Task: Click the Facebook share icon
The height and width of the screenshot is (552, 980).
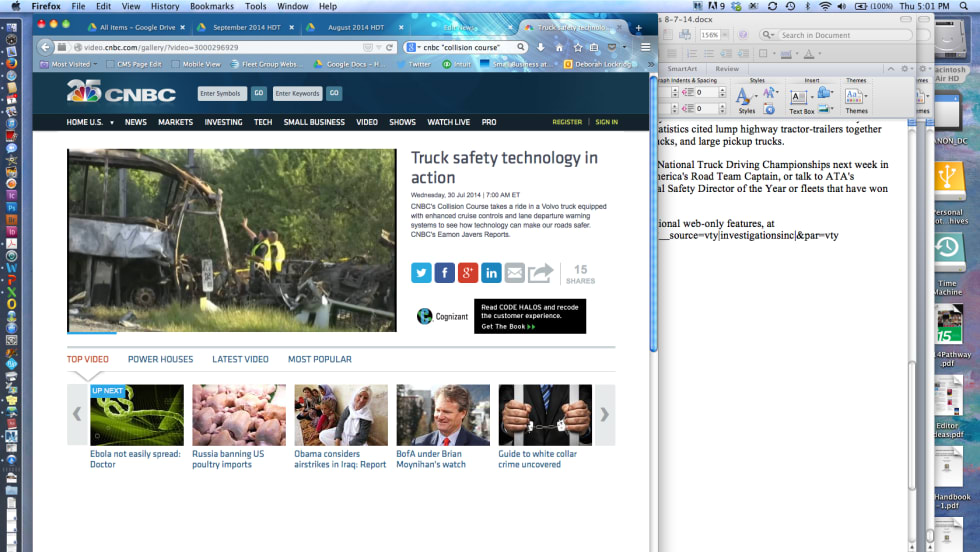Action: 444,273
